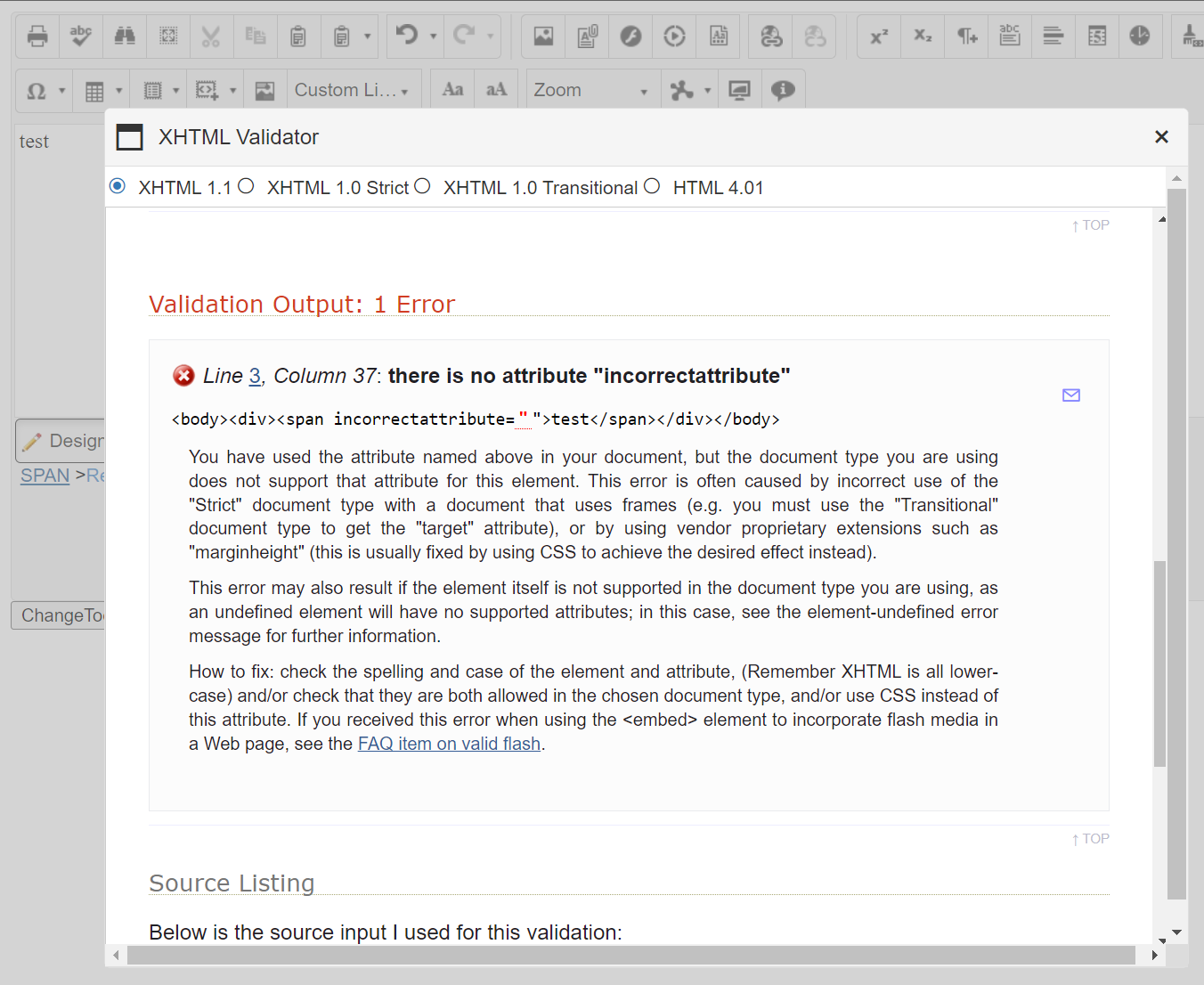
Task: Switch to the Design mode tab
Action: pos(62,441)
